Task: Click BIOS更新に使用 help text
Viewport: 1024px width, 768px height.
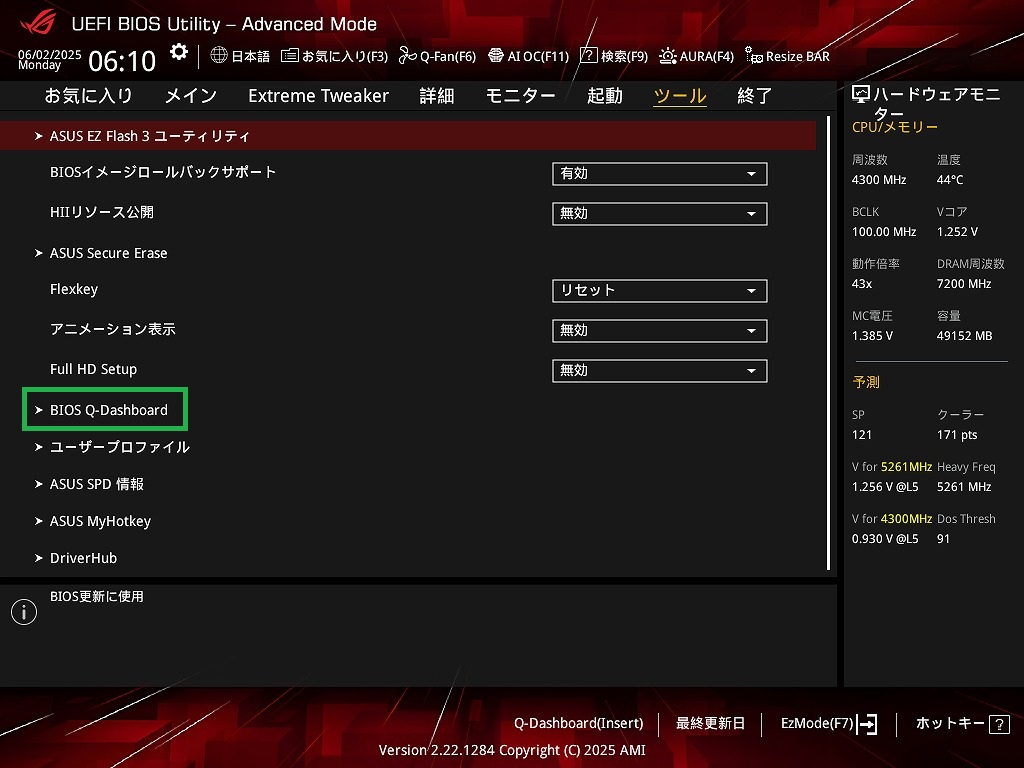Action: pos(97,596)
